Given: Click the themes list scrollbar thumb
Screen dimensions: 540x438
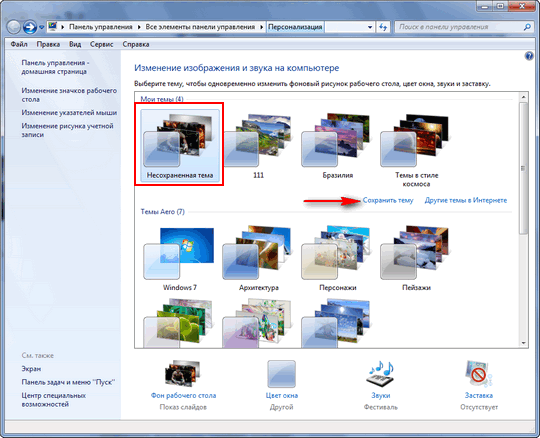Looking at the screenshot, I should (523, 168).
